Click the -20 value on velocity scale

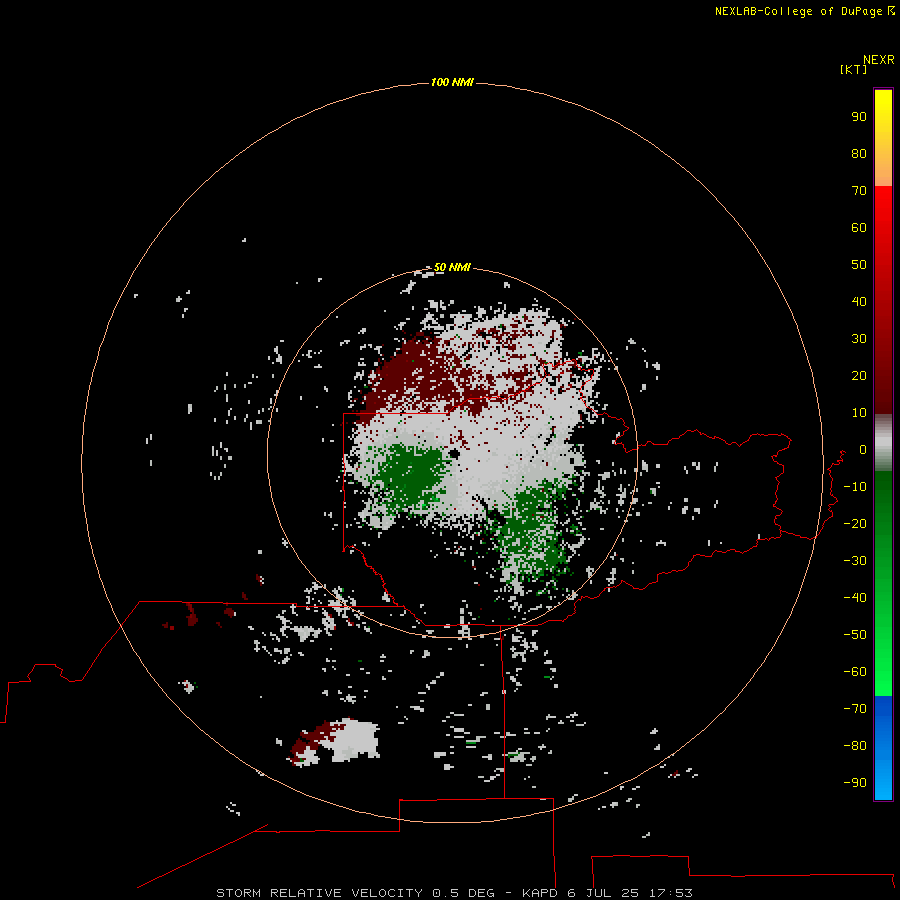coord(855,523)
